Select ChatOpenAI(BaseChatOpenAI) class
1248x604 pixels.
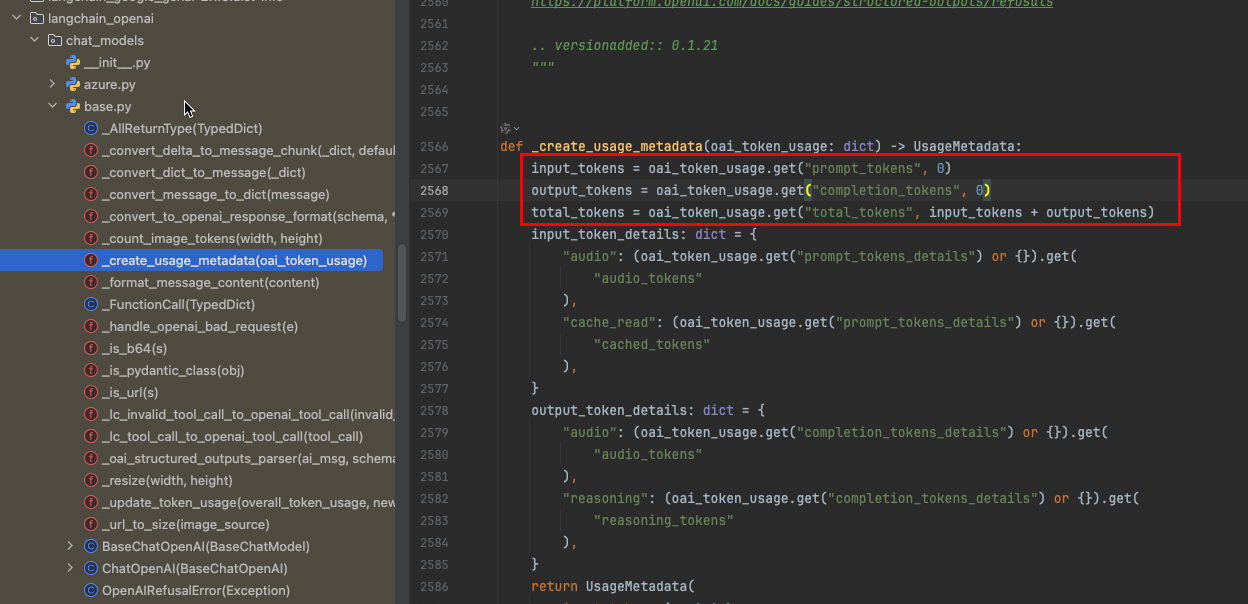coord(195,568)
